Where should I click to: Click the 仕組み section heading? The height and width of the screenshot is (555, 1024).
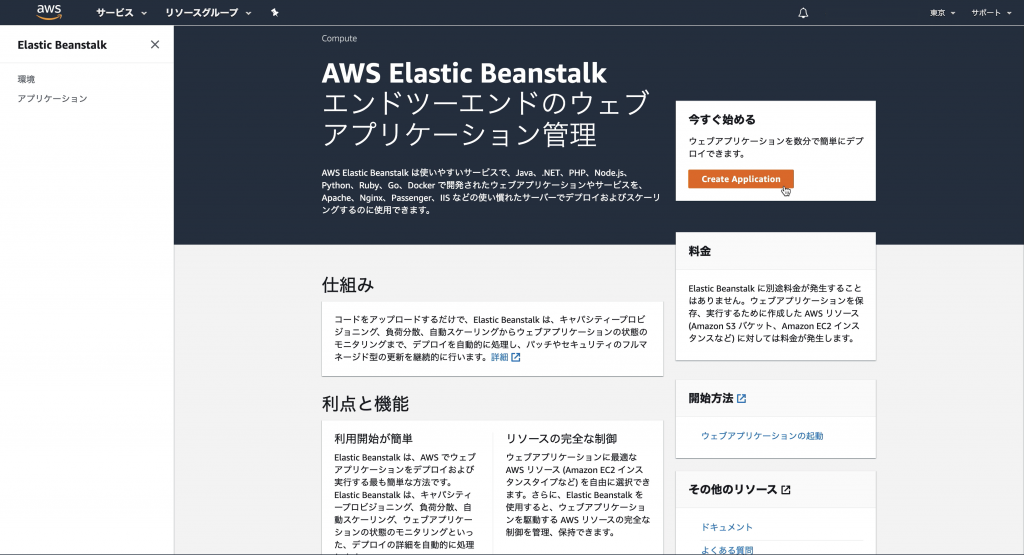coord(347,285)
